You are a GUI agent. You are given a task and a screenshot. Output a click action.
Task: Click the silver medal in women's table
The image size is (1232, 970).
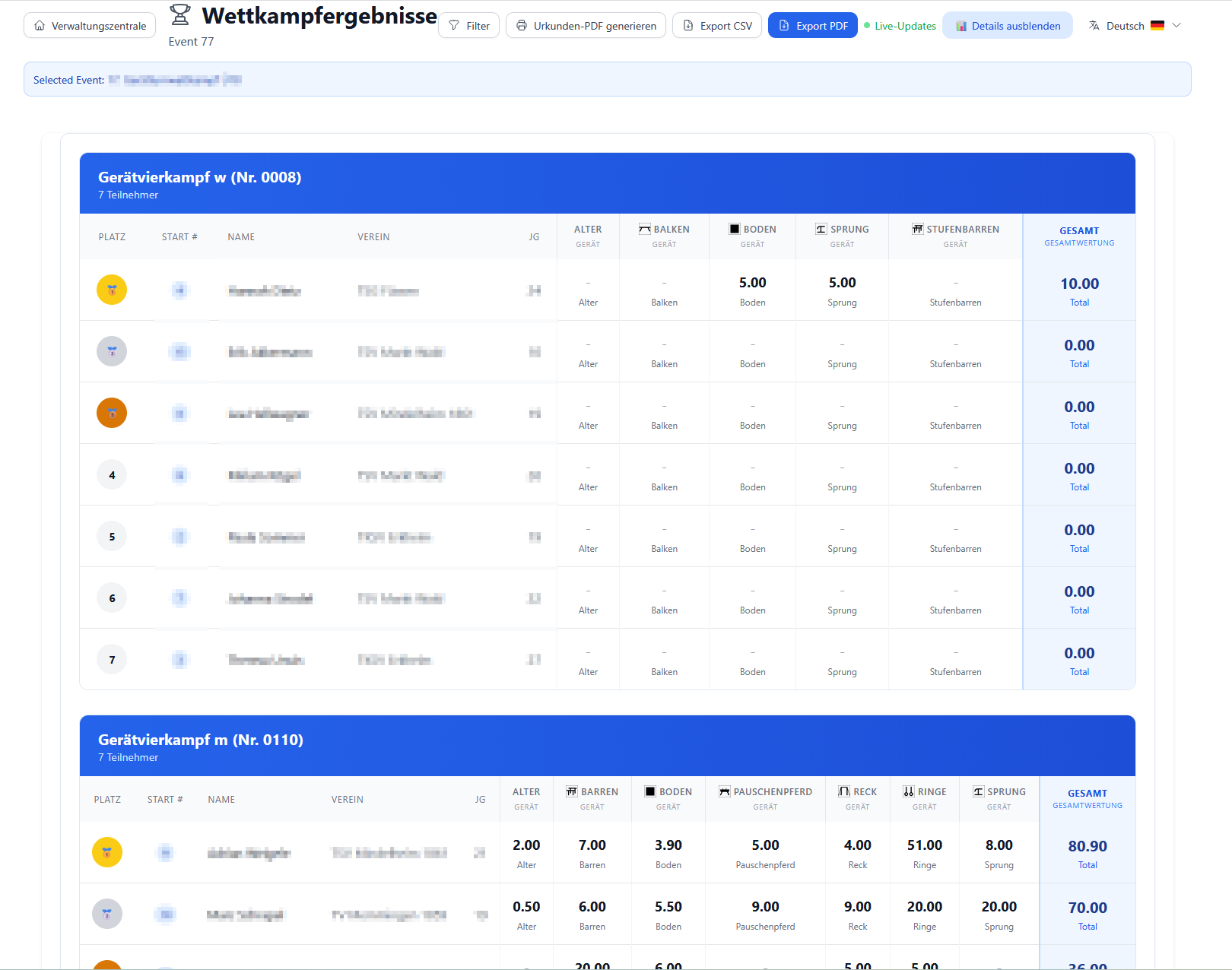coord(112,351)
